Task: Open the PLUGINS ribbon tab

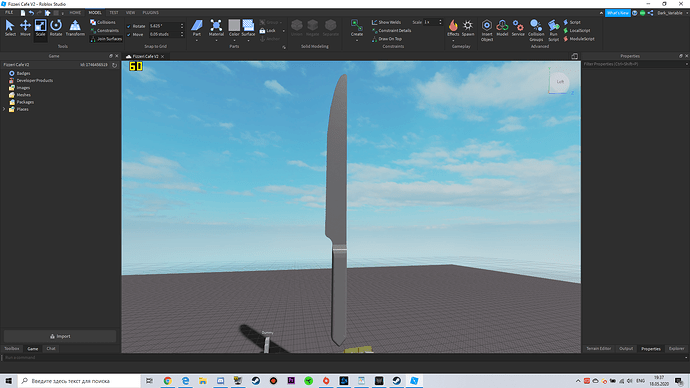Action: coord(150,13)
